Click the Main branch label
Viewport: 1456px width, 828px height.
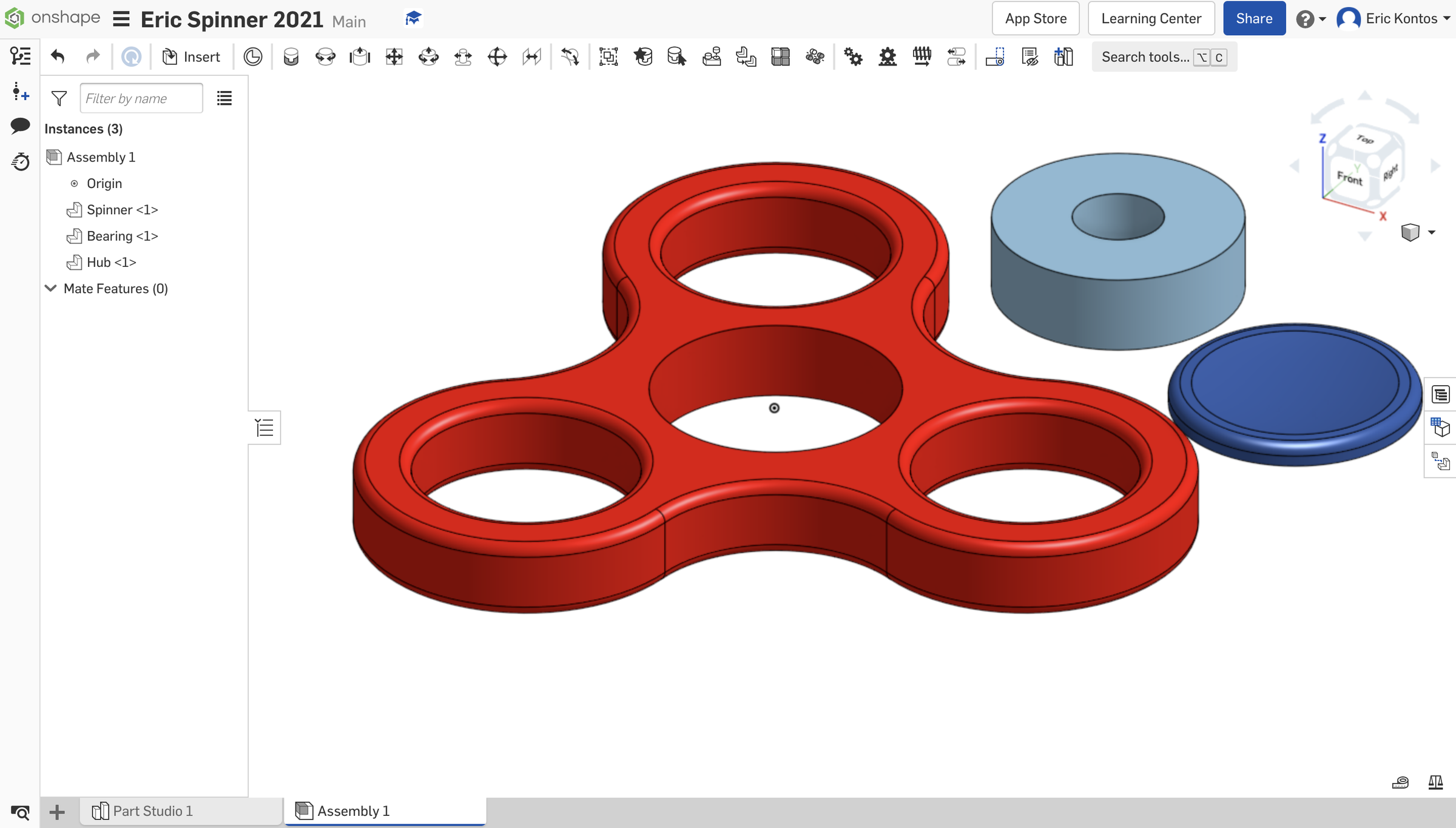[349, 21]
